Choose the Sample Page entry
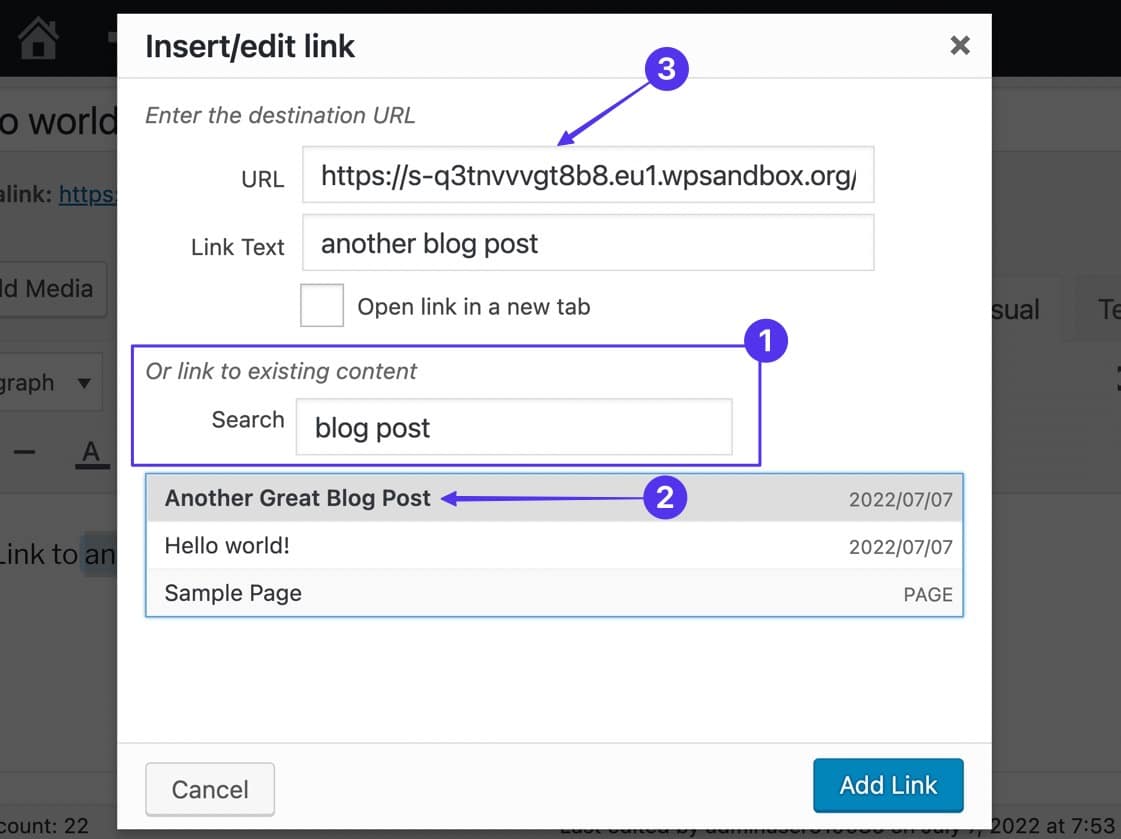The height and width of the screenshot is (839, 1121). [232, 593]
